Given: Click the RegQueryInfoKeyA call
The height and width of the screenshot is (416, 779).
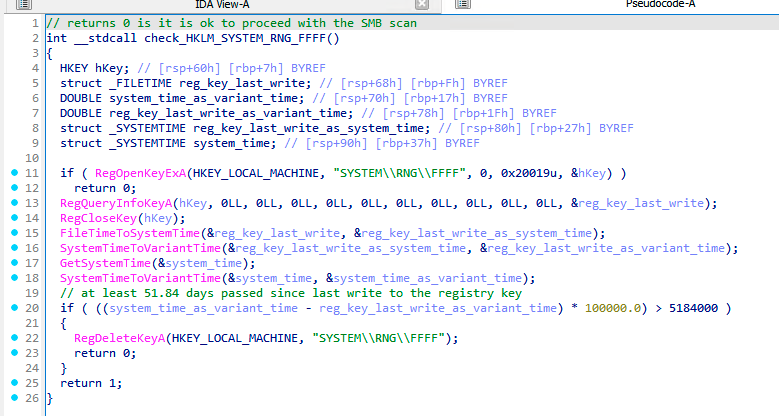Looking at the screenshot, I should coord(116,203).
